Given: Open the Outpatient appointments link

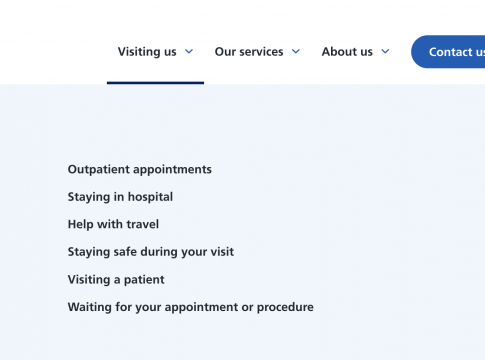Looking at the screenshot, I should tap(140, 170).
